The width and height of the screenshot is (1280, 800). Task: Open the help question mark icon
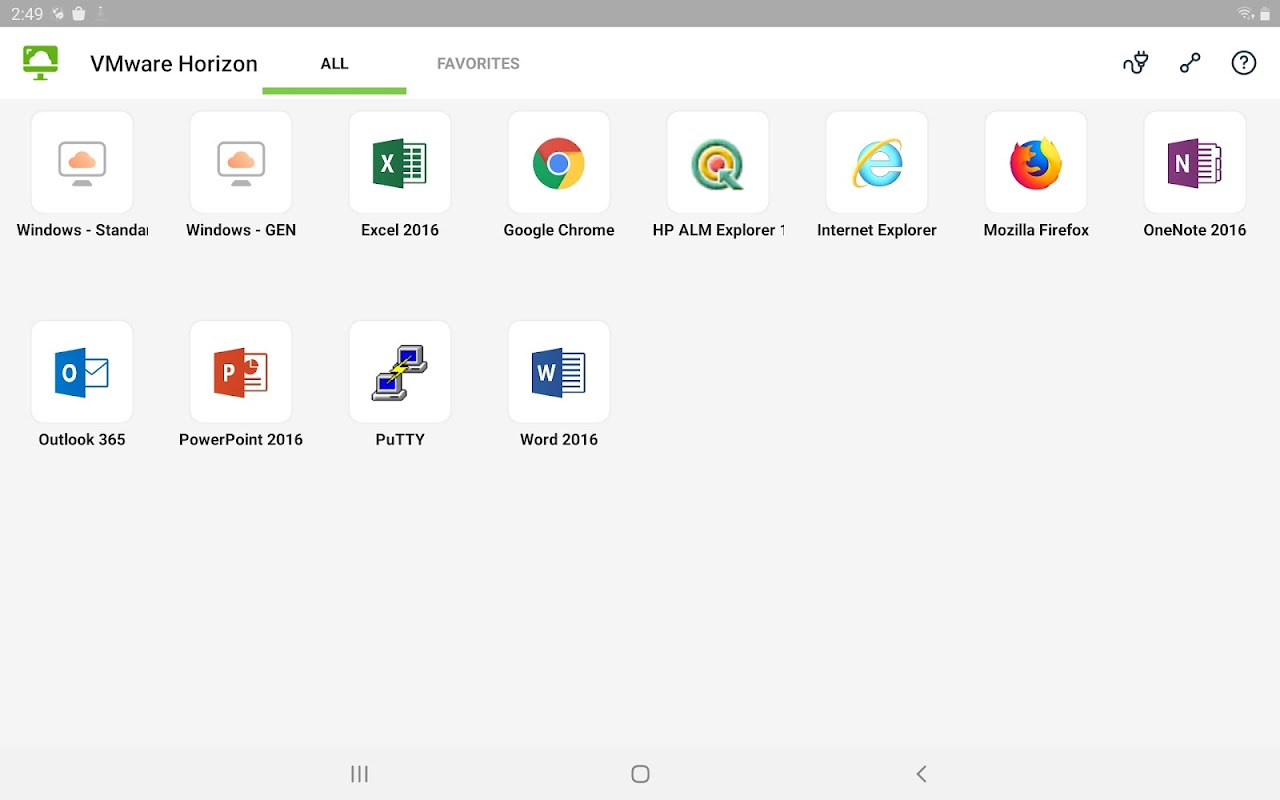(1243, 63)
